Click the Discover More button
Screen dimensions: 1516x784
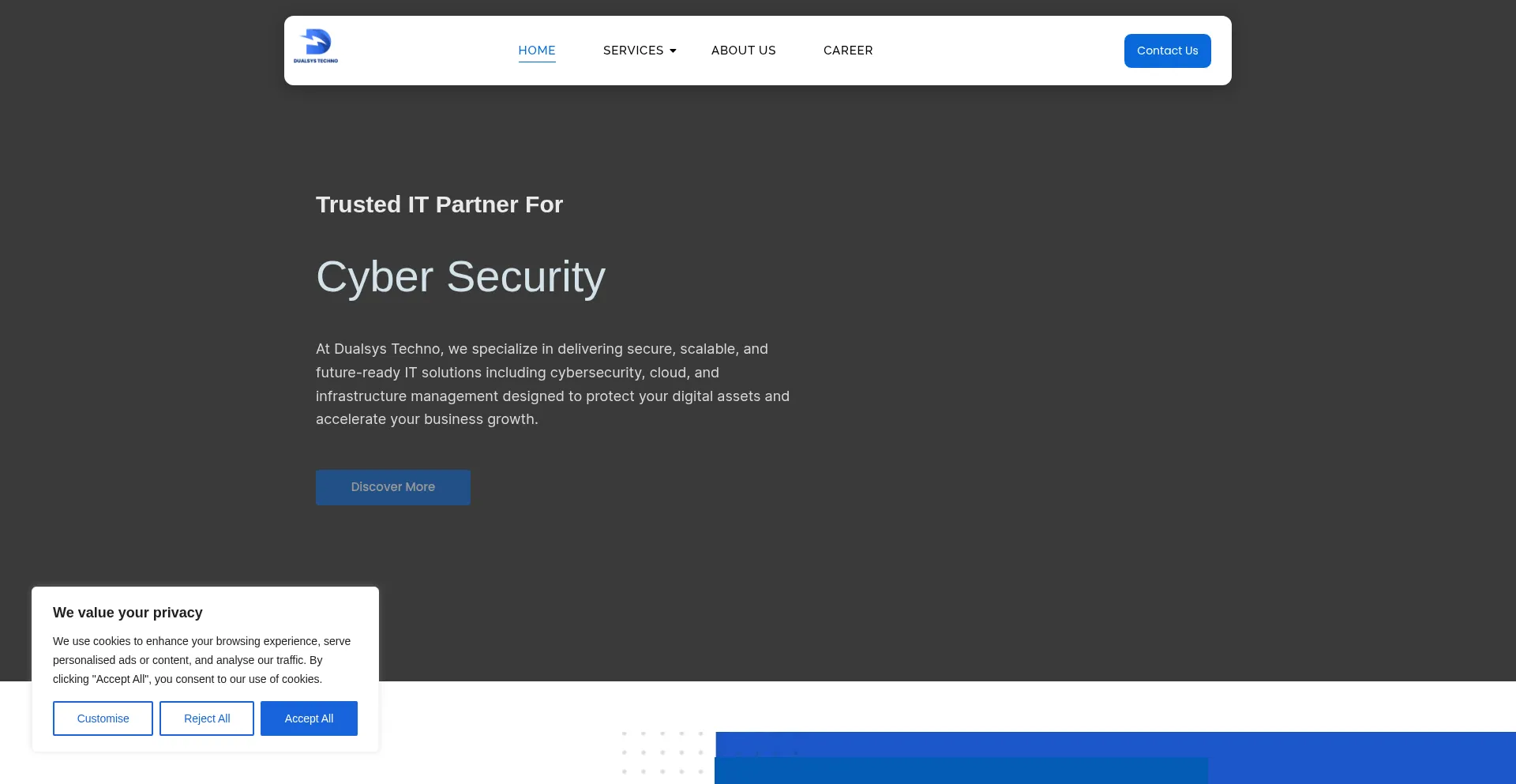pyautogui.click(x=393, y=487)
